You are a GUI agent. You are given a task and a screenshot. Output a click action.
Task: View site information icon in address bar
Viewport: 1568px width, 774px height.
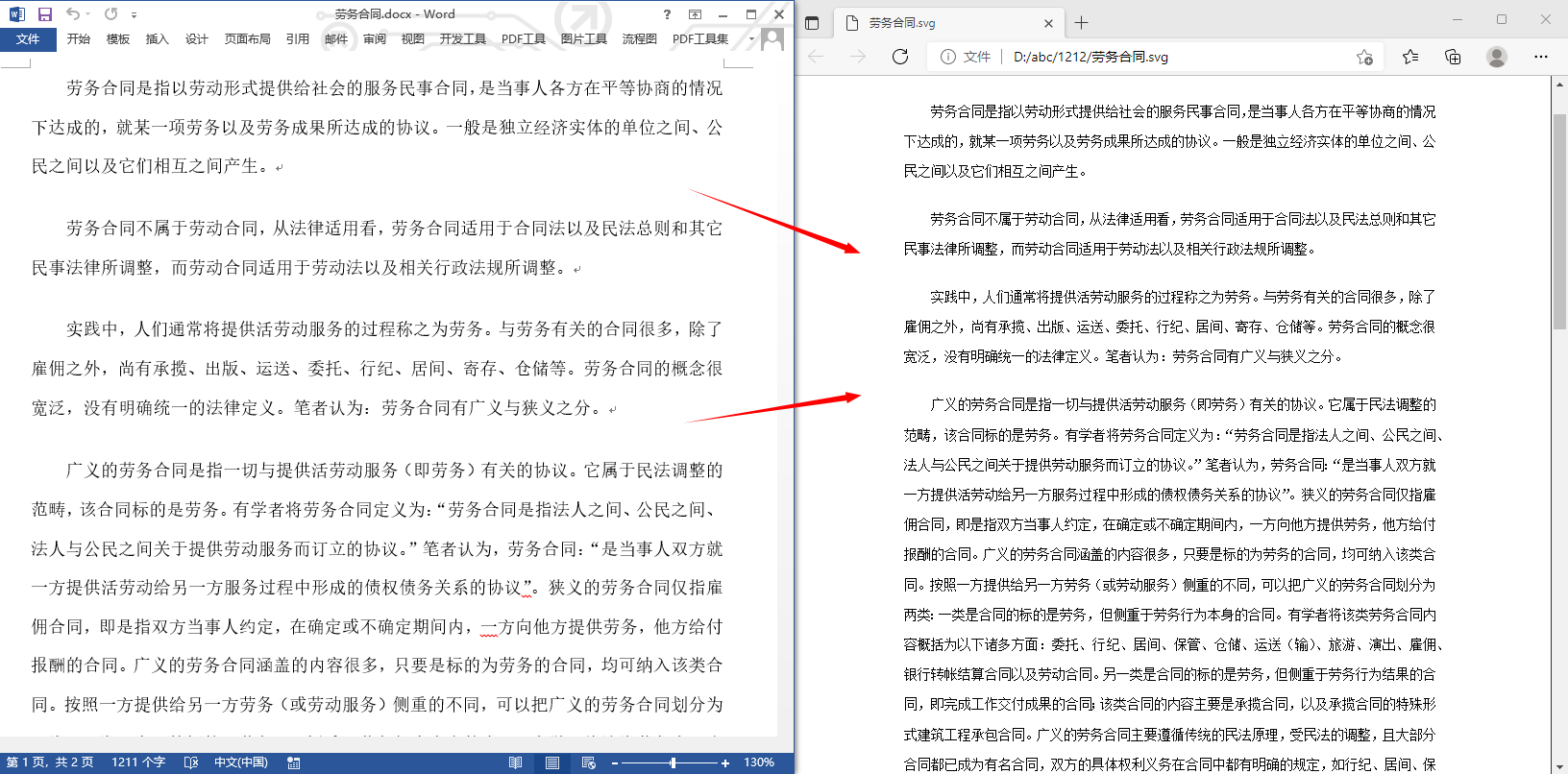tap(948, 57)
